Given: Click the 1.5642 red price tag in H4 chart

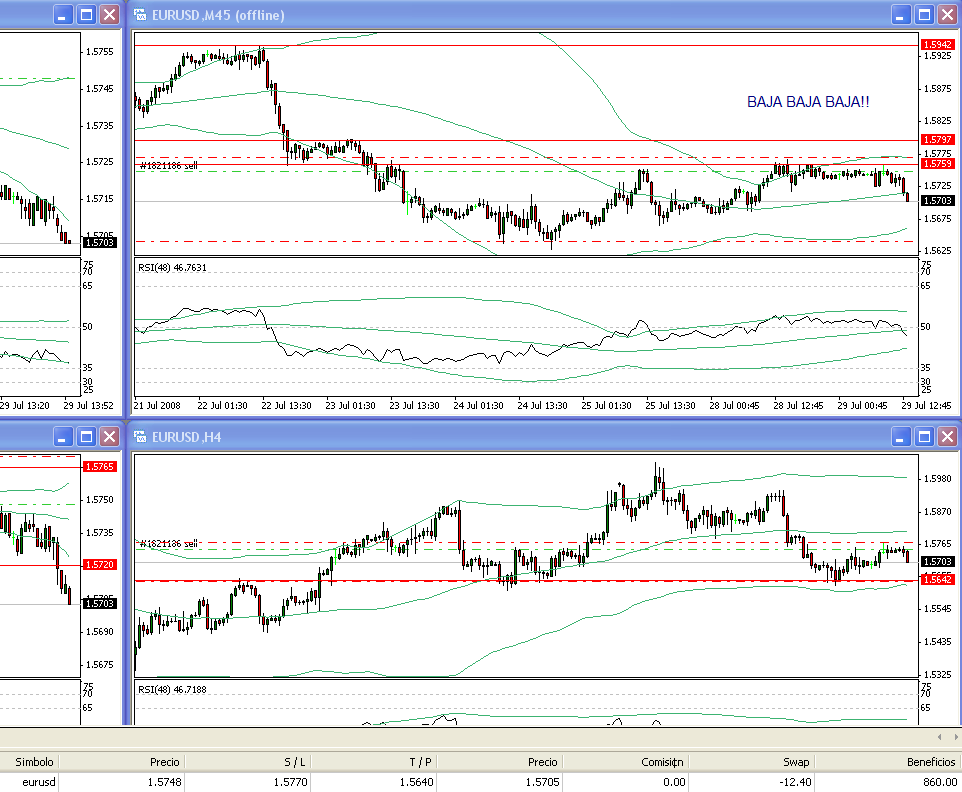Looking at the screenshot, I should (x=937, y=579).
